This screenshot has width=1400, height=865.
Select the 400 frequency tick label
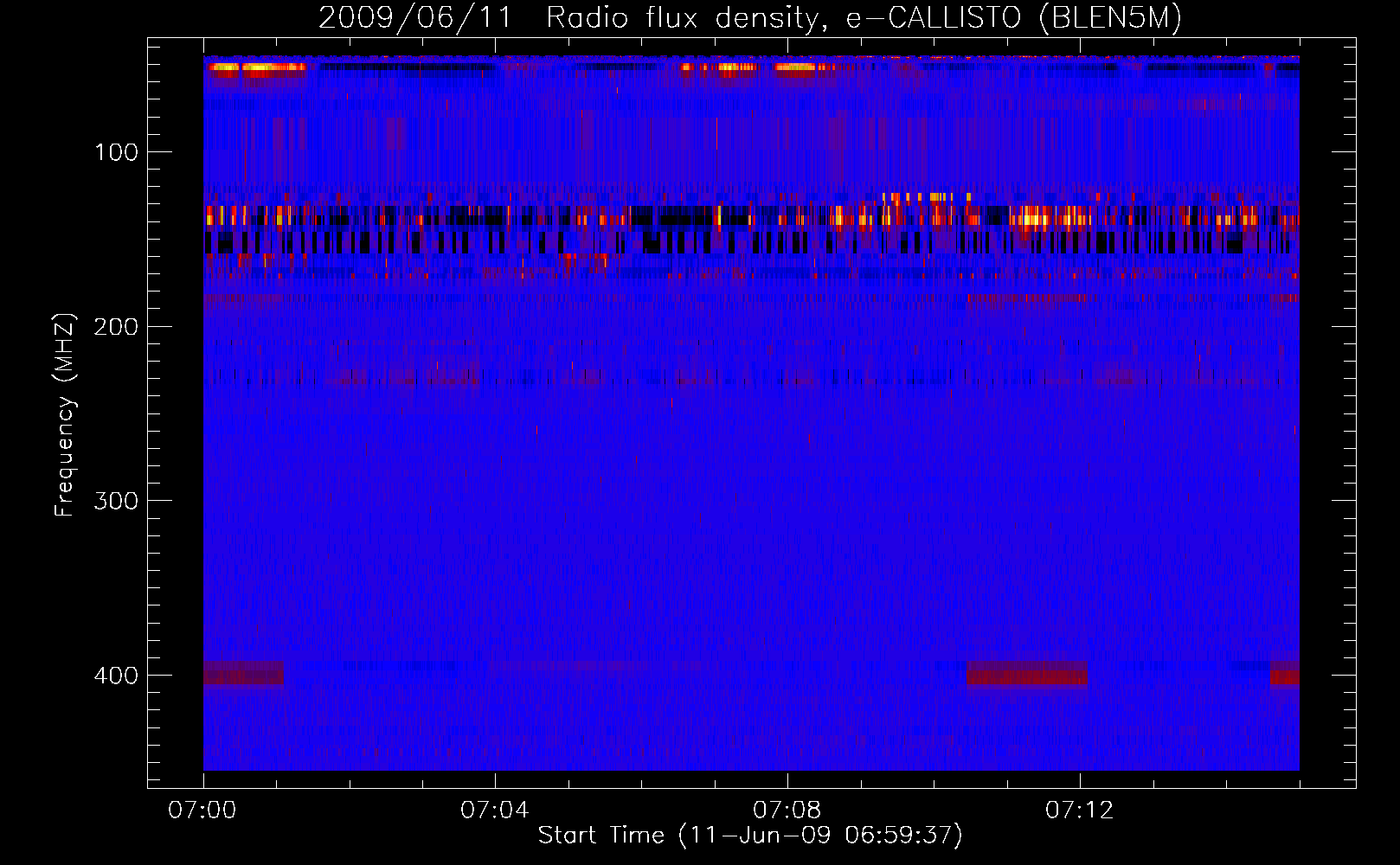[116, 676]
